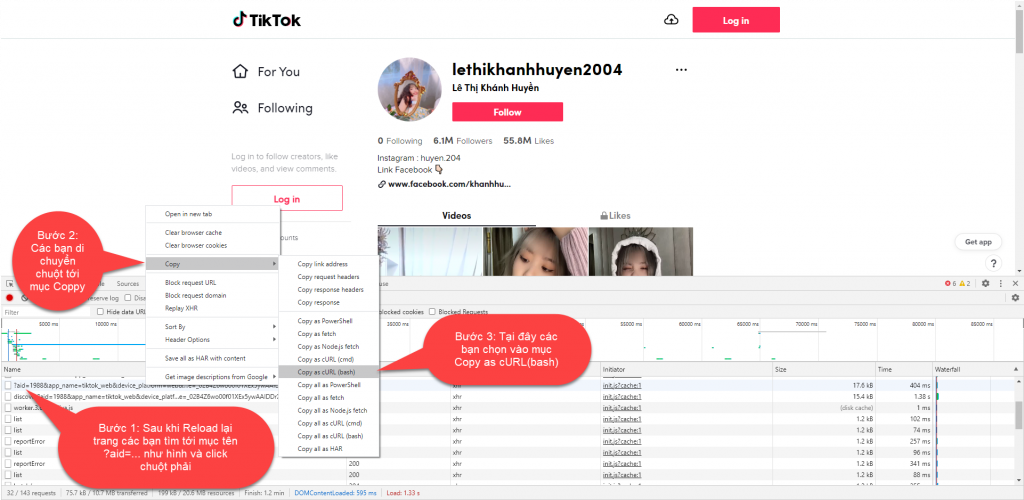Open the third video thumbnail with hood
The image size is (1024, 500).
(641, 251)
